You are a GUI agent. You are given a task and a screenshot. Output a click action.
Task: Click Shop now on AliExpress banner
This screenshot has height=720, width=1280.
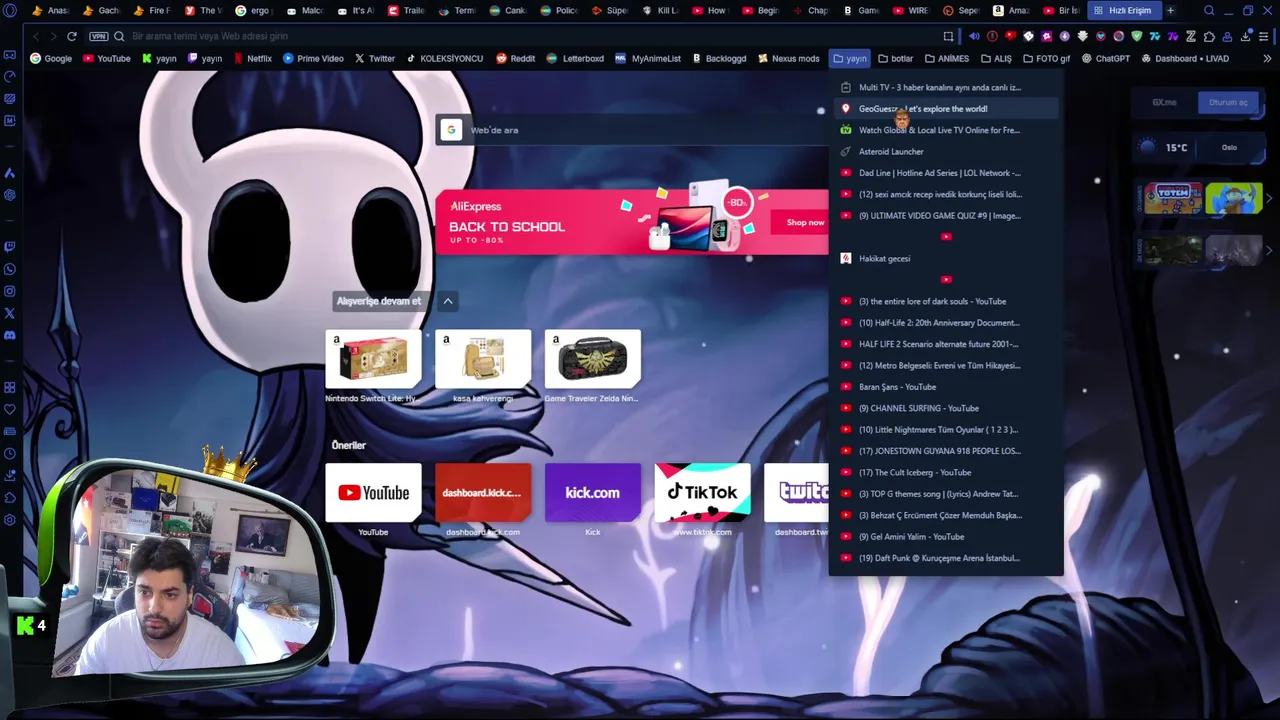pos(805,222)
